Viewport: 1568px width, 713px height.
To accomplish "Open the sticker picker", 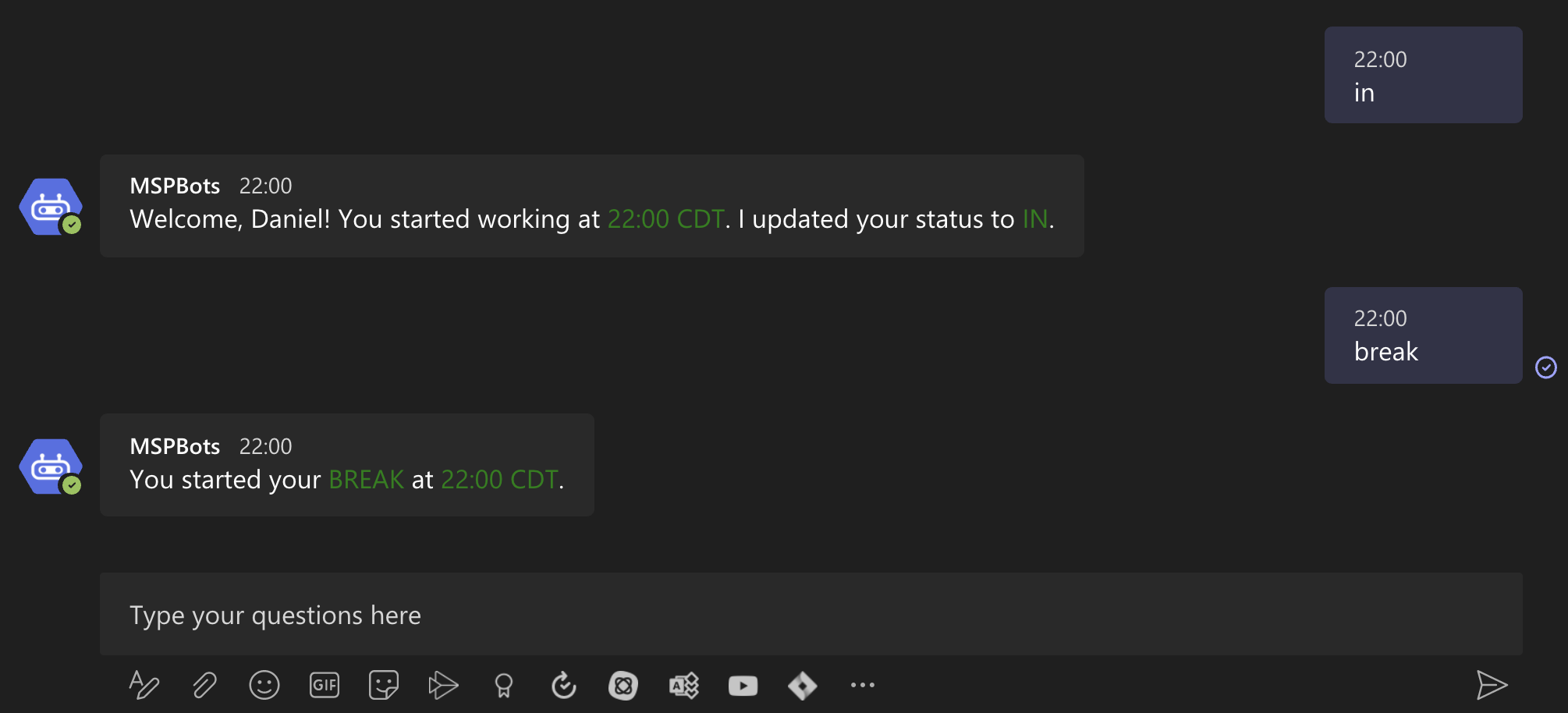I will [384, 685].
